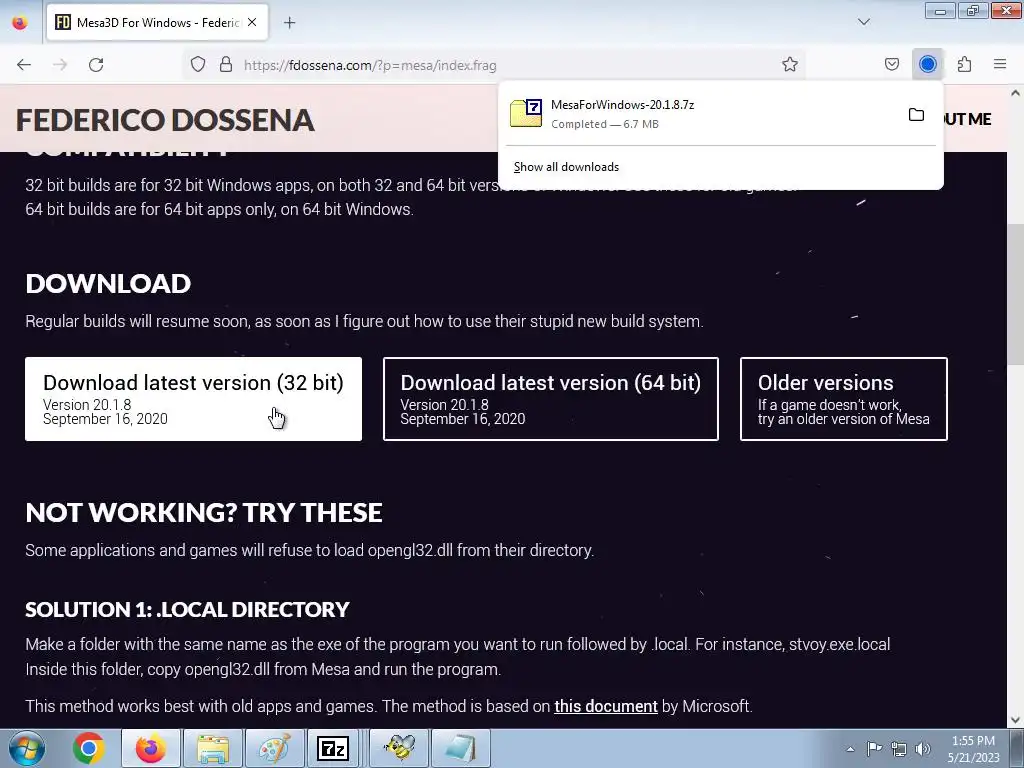1024x768 pixels.
Task: Click scrollbar up arrow
Action: [x=1015, y=93]
